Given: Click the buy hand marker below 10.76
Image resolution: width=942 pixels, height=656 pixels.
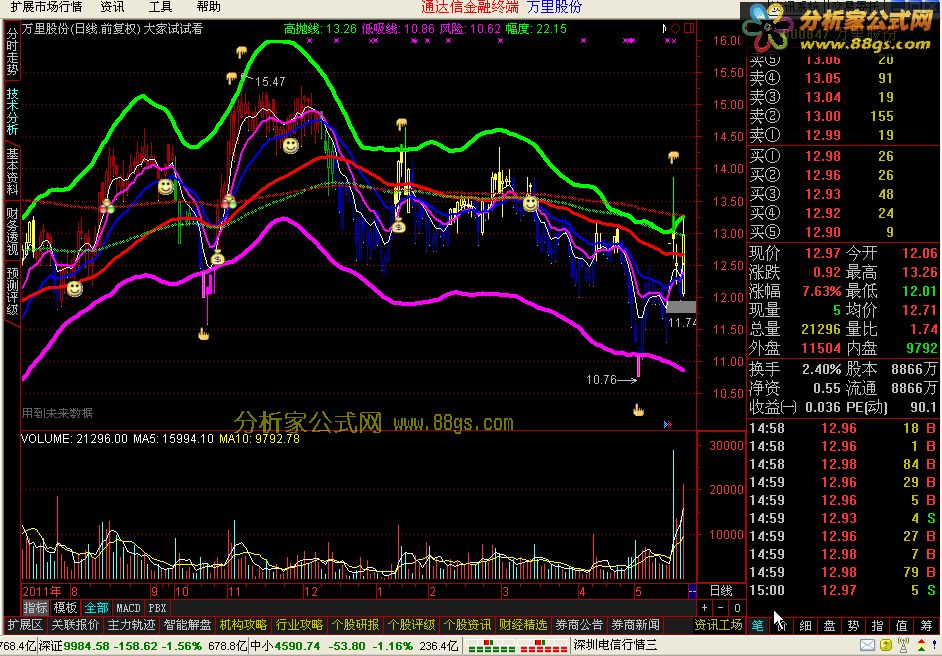Looking at the screenshot, I should pyautogui.click(x=638, y=410).
